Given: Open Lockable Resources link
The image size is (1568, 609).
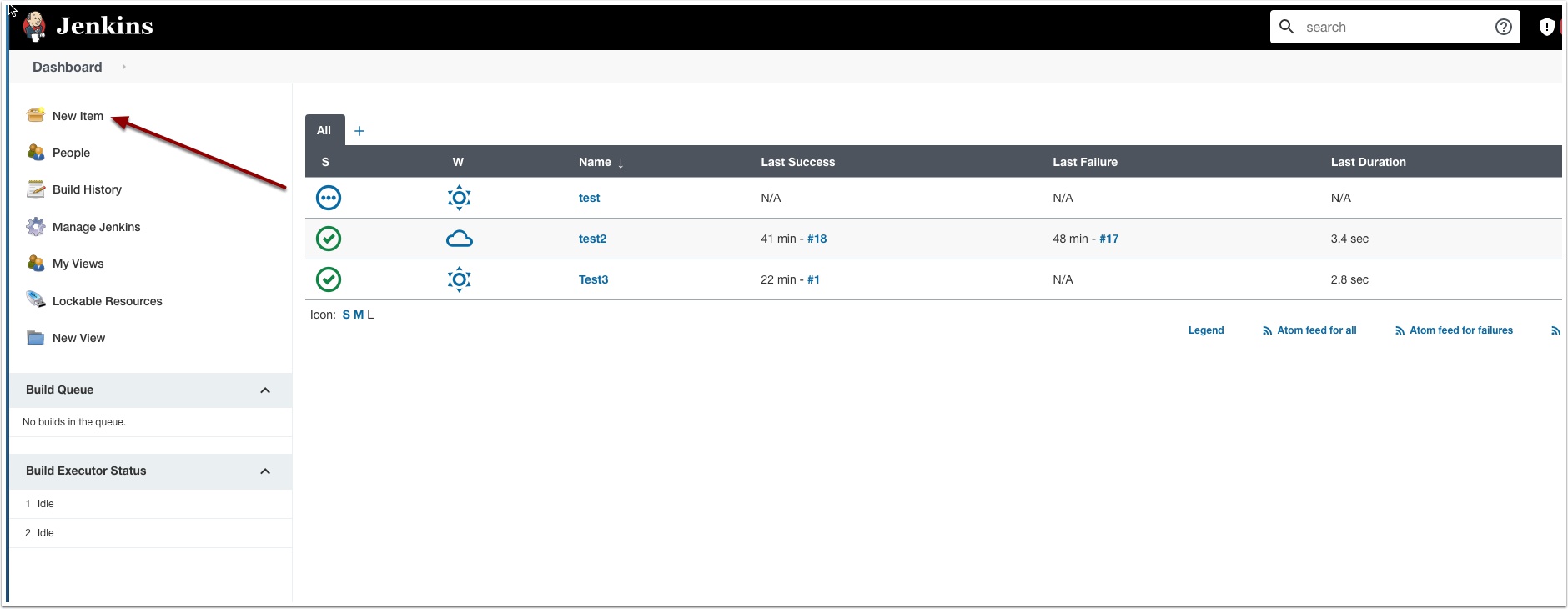Looking at the screenshot, I should 107,301.
